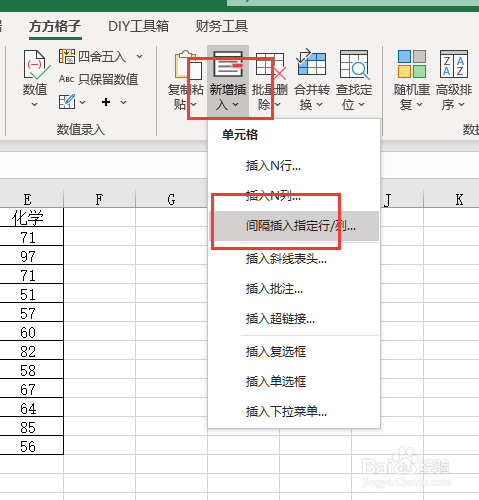Expand the 合并转换 dropdown chevron

click(319, 105)
